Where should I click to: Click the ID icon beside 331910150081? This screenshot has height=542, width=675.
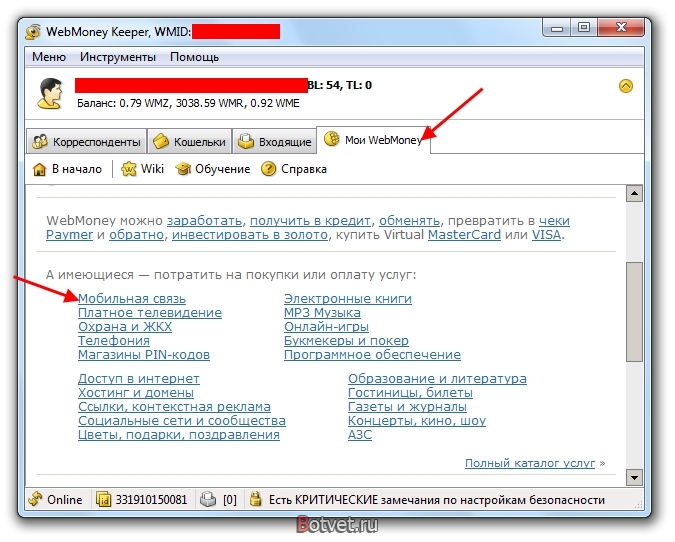point(103,500)
